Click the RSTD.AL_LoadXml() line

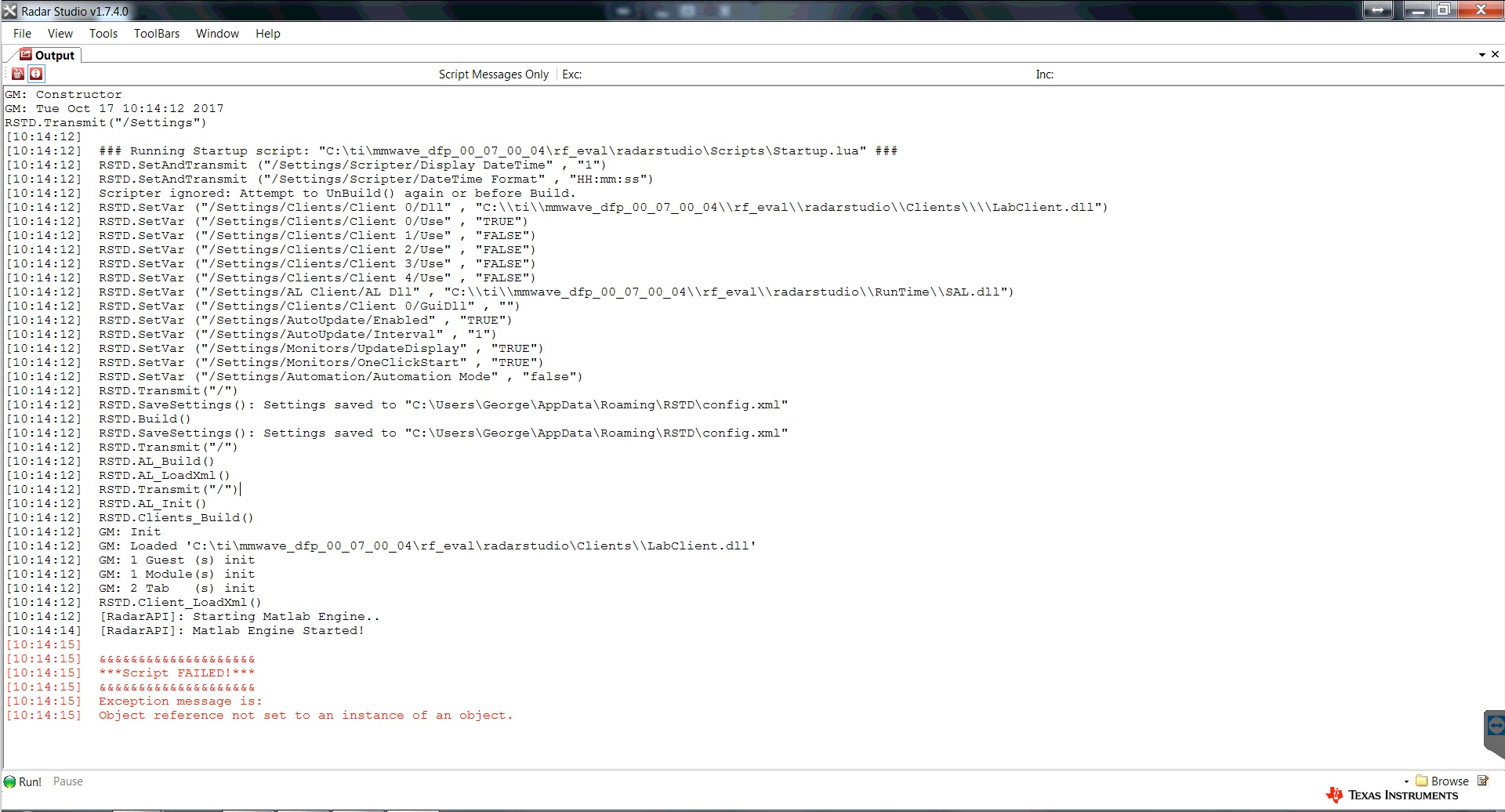[165, 475]
